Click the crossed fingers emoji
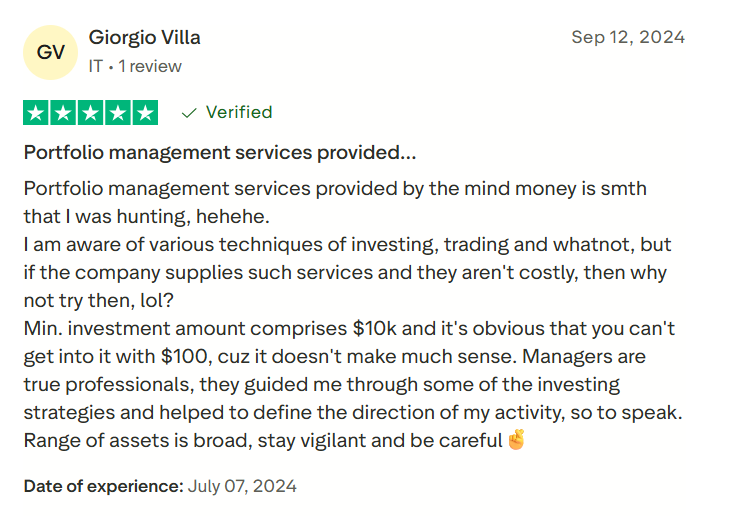Screen dimensions: 745x516 click(516, 440)
